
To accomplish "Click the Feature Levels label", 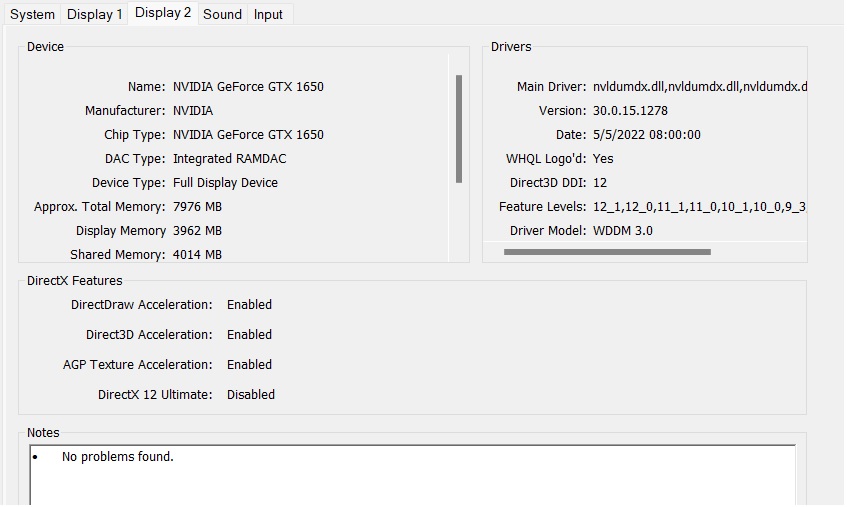I will point(542,207).
